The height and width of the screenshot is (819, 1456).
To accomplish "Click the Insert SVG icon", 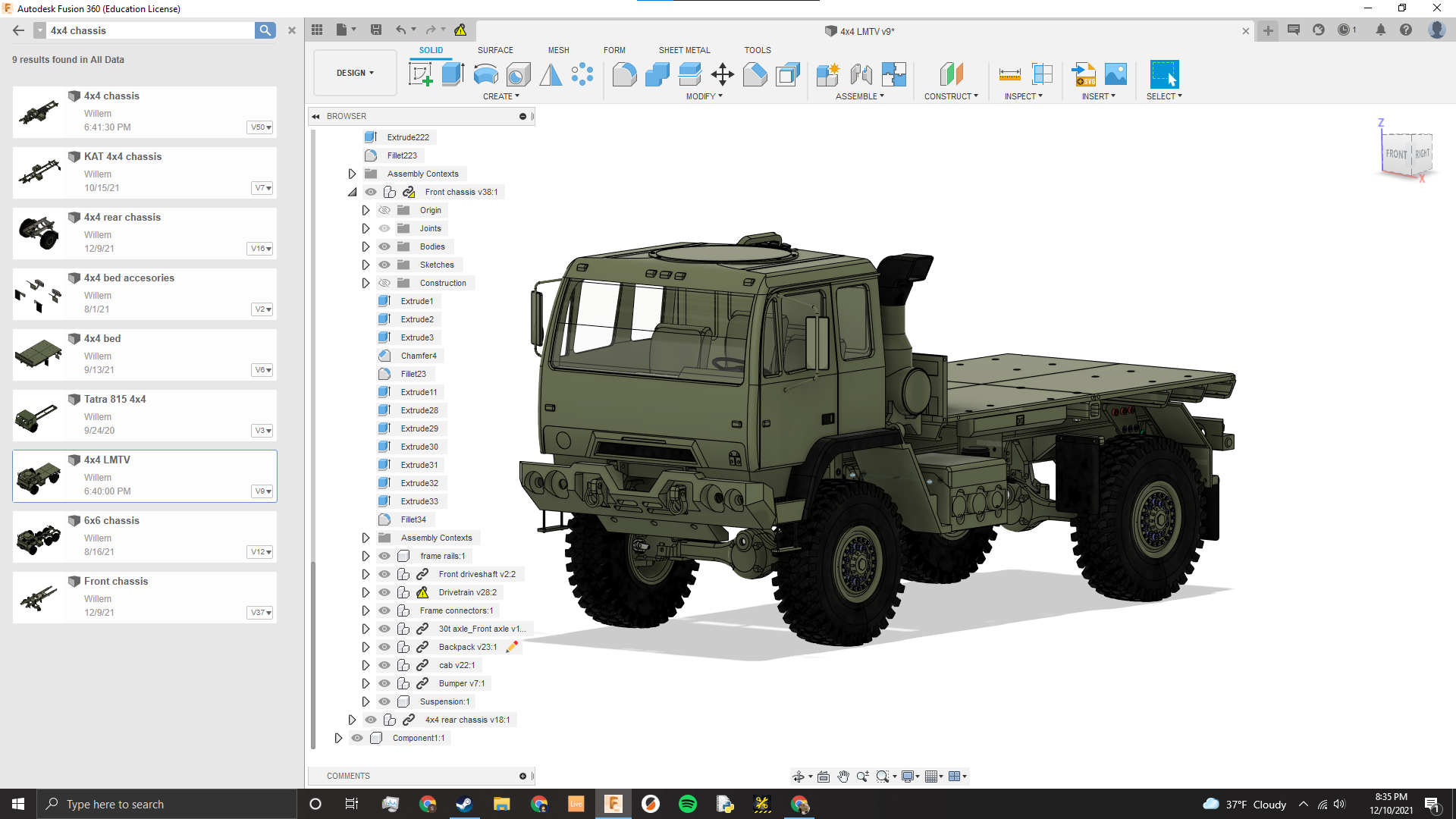I will tap(1084, 74).
